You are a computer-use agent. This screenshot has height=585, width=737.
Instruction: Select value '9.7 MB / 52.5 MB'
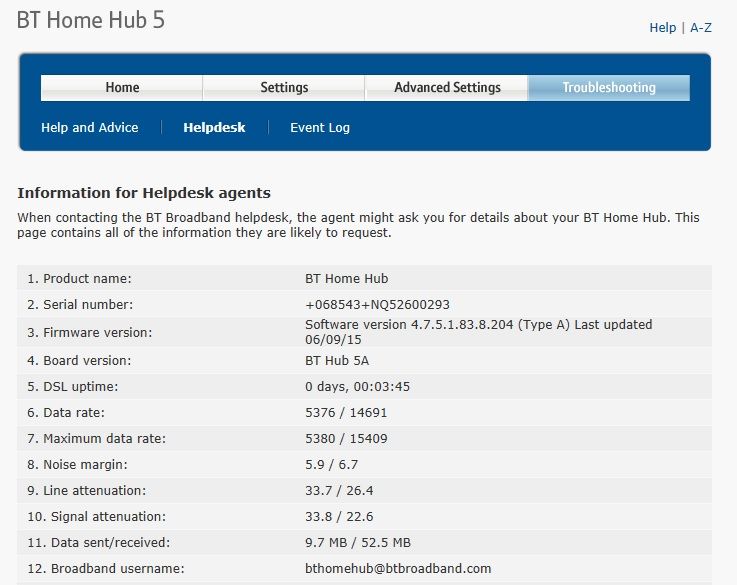(x=358, y=543)
